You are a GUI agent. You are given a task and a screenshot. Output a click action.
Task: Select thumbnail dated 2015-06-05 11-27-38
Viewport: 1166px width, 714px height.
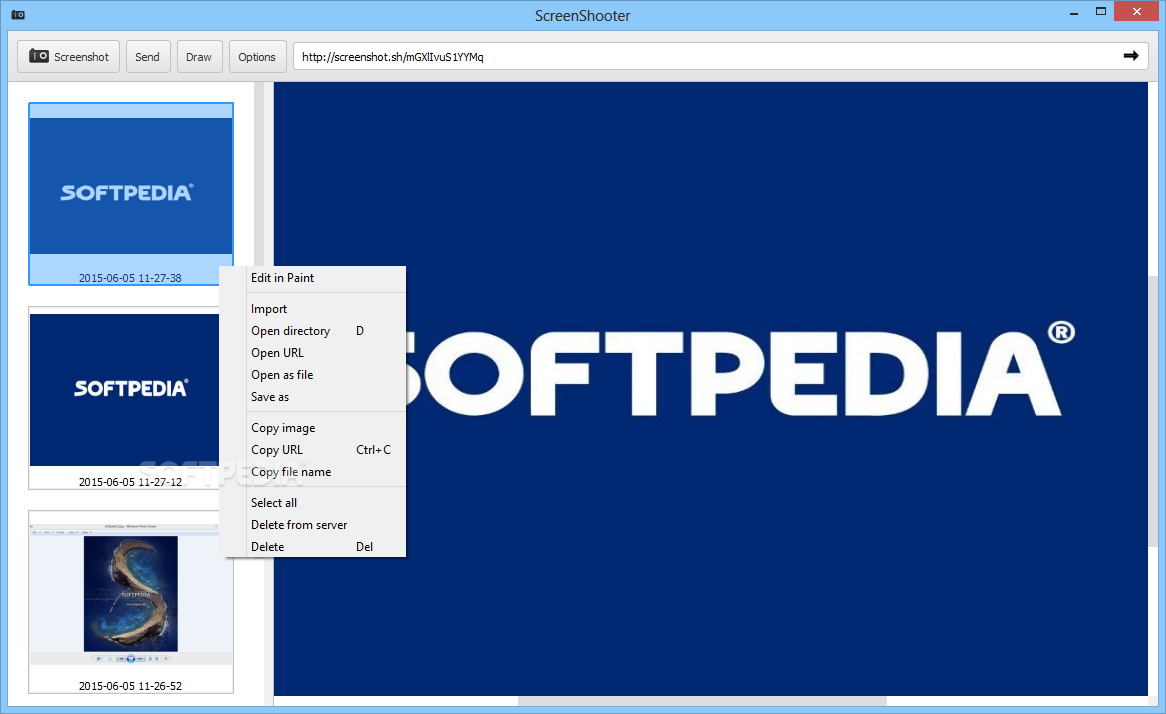[x=131, y=193]
